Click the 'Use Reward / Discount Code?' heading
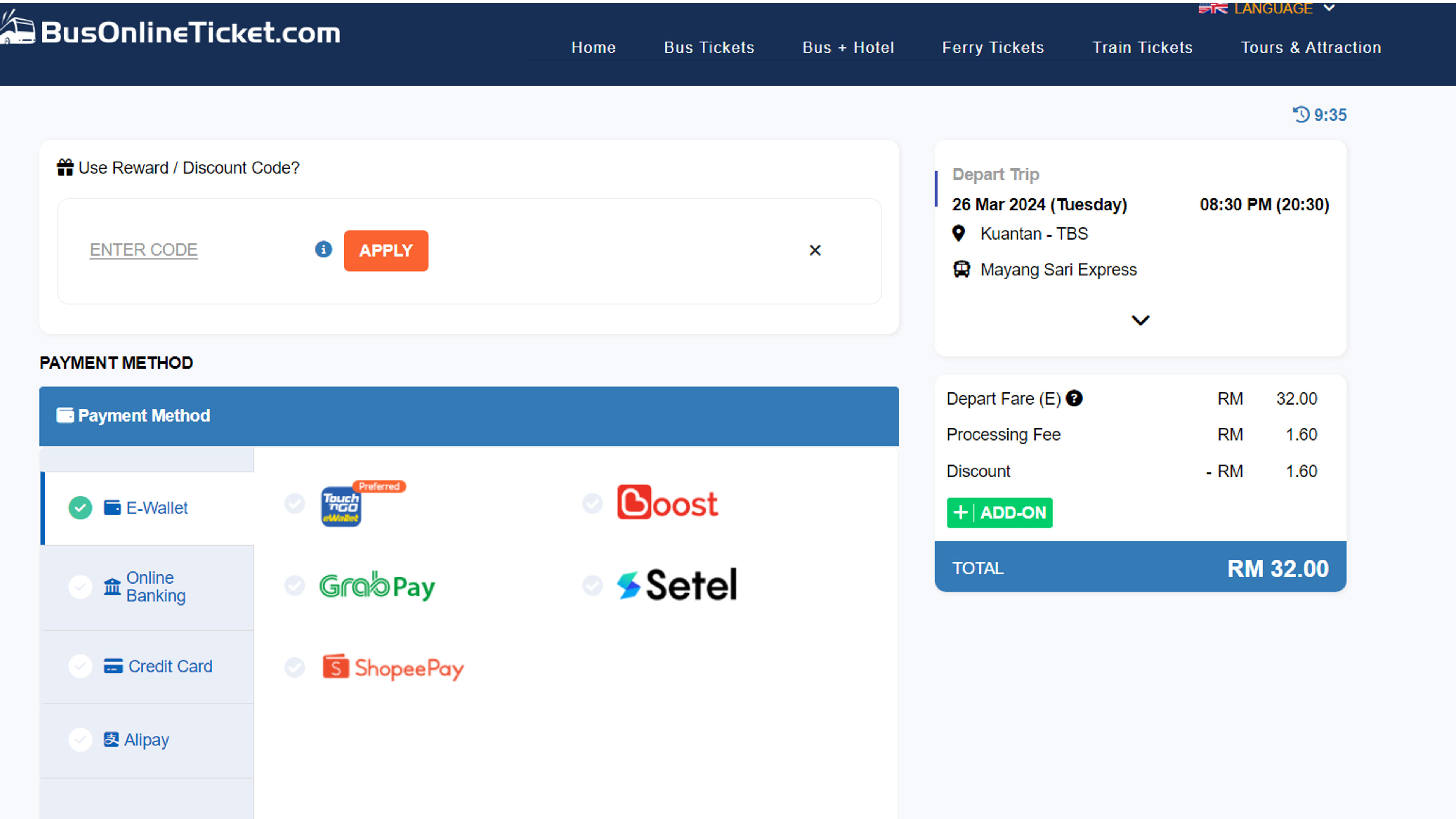 tap(189, 168)
